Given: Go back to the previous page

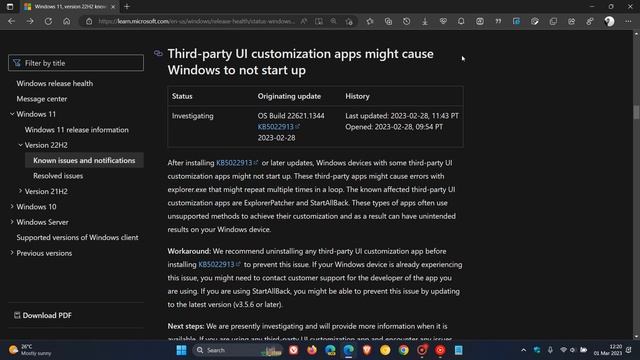Looking at the screenshot, I should pos(11,21).
